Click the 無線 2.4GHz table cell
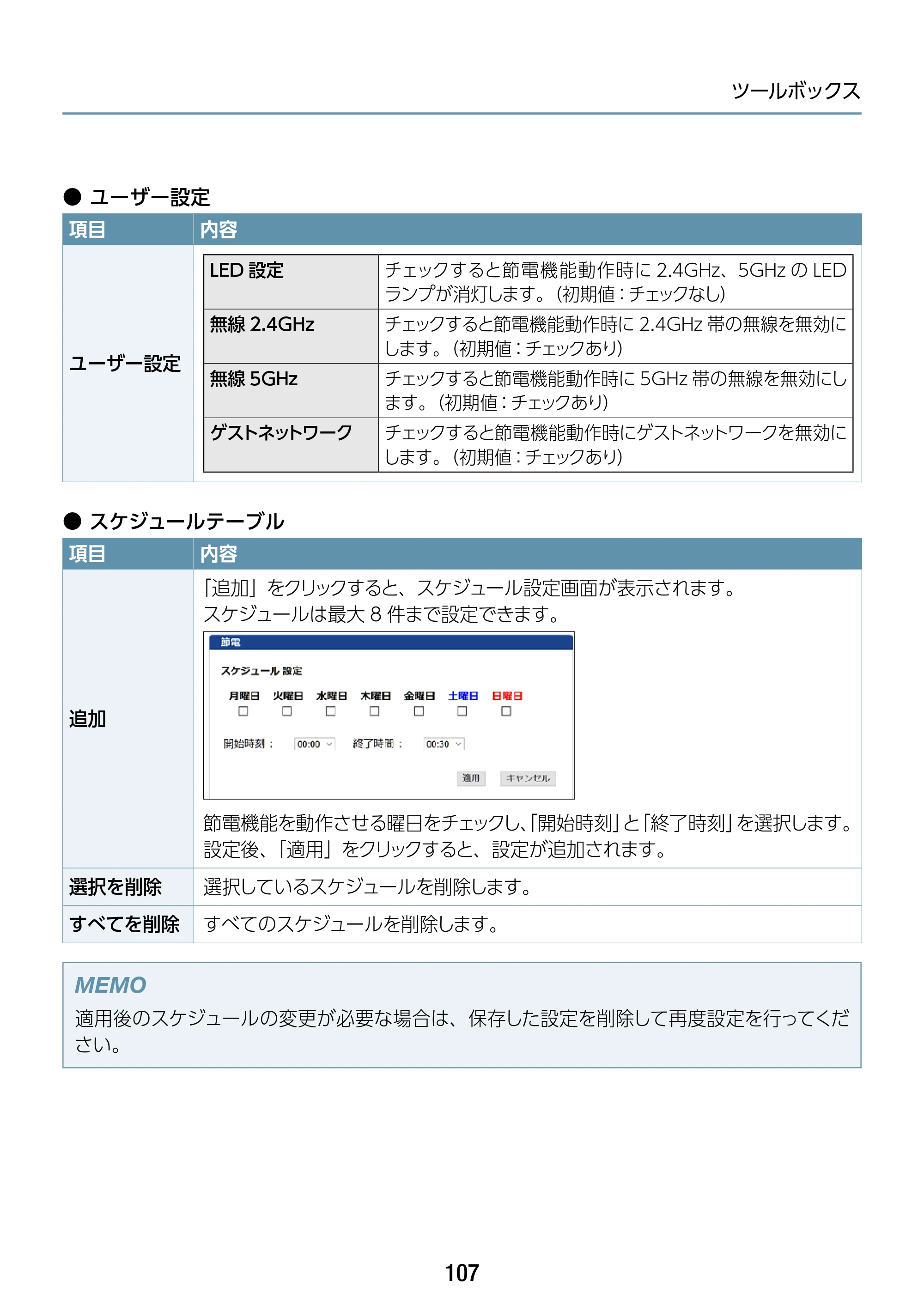 click(x=291, y=336)
